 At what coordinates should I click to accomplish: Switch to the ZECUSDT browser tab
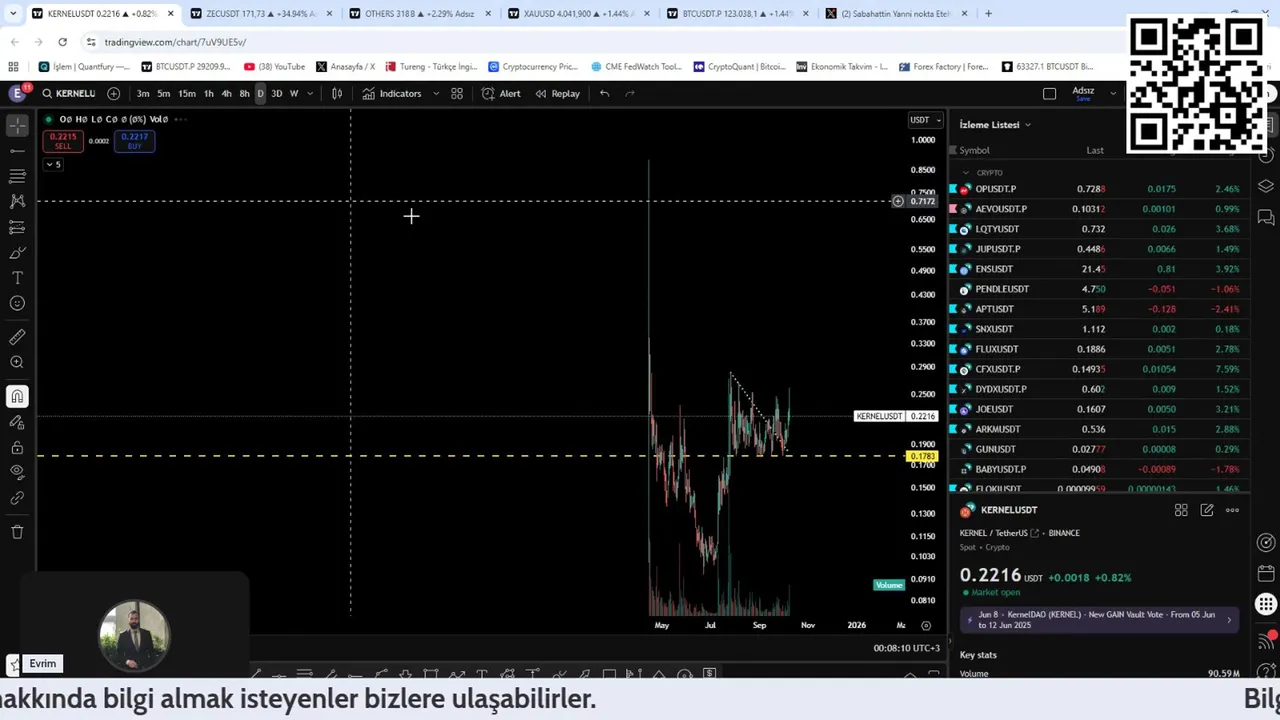point(260,14)
